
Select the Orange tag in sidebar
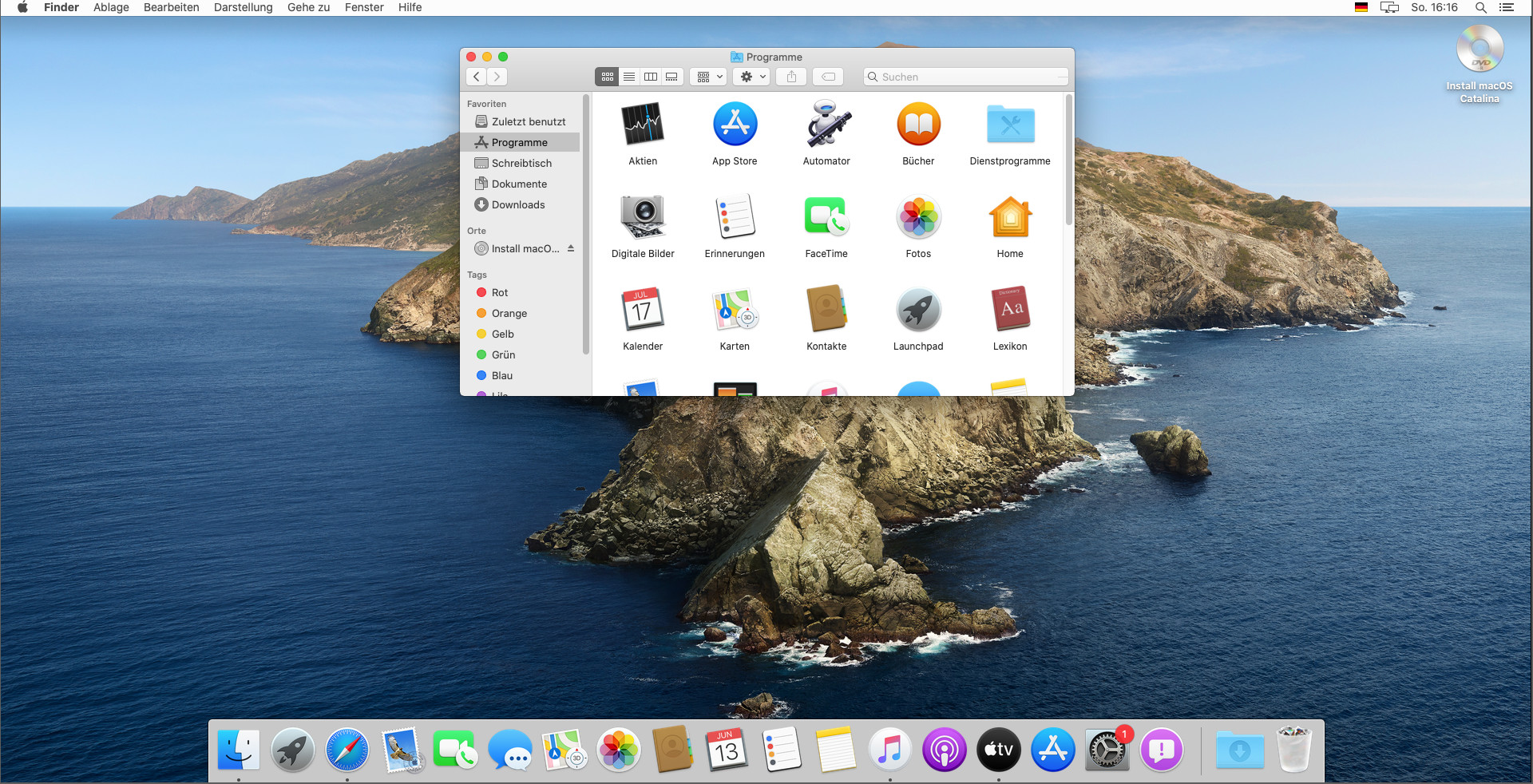click(509, 313)
